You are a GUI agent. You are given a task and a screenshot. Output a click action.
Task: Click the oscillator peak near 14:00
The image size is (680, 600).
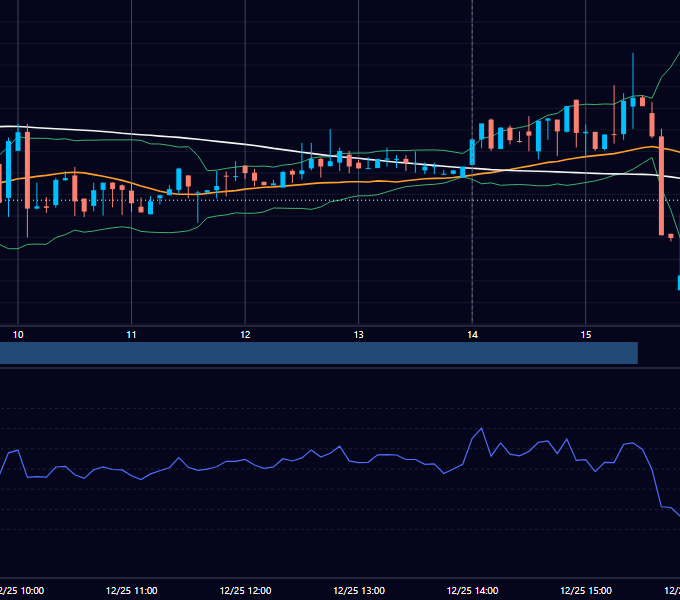(481, 429)
